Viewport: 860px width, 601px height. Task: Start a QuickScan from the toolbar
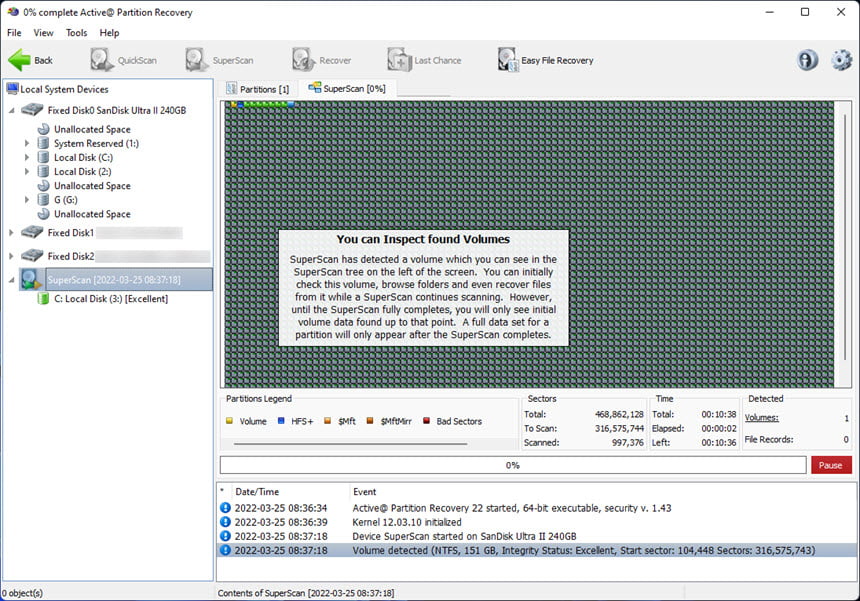tap(123, 60)
